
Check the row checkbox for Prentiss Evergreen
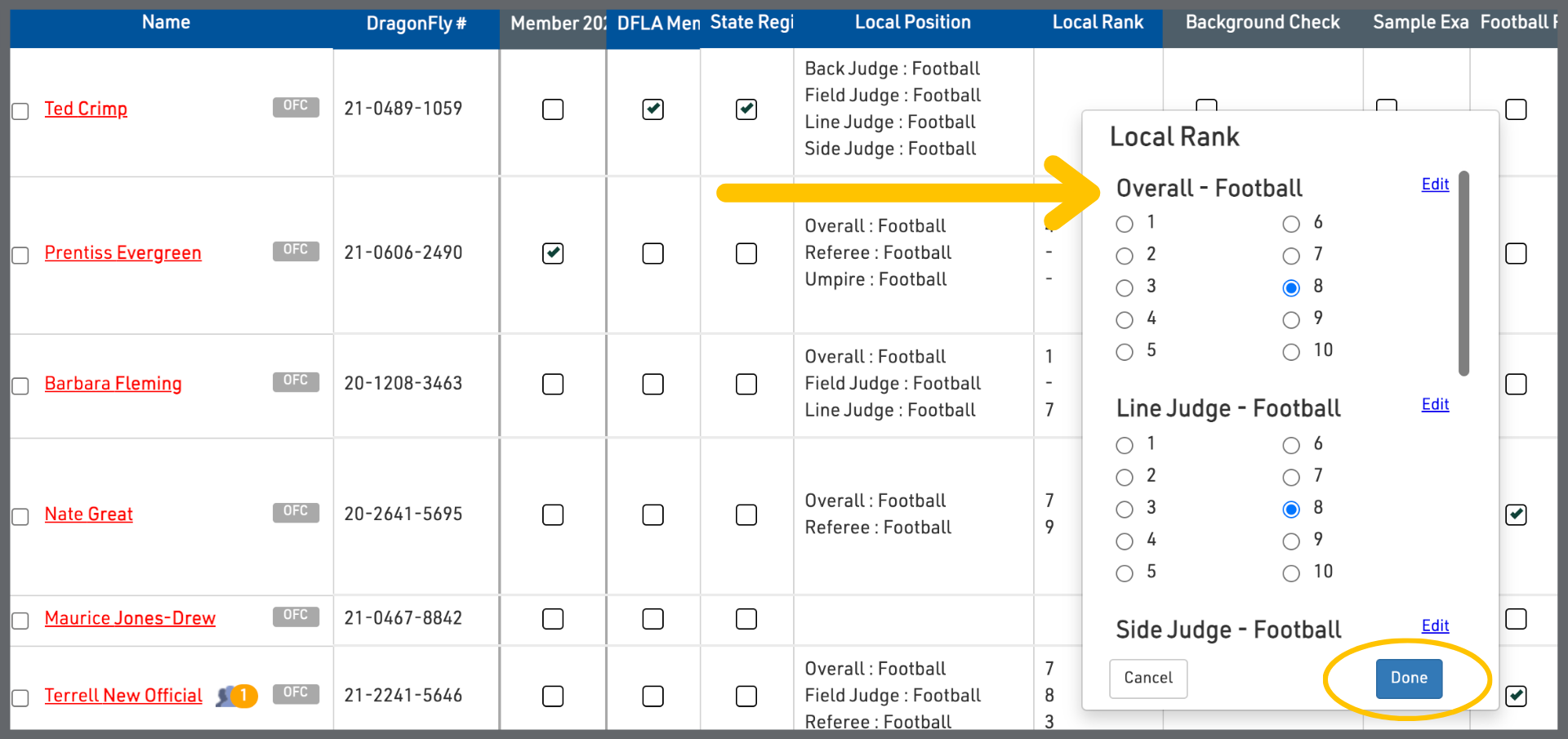(x=20, y=255)
